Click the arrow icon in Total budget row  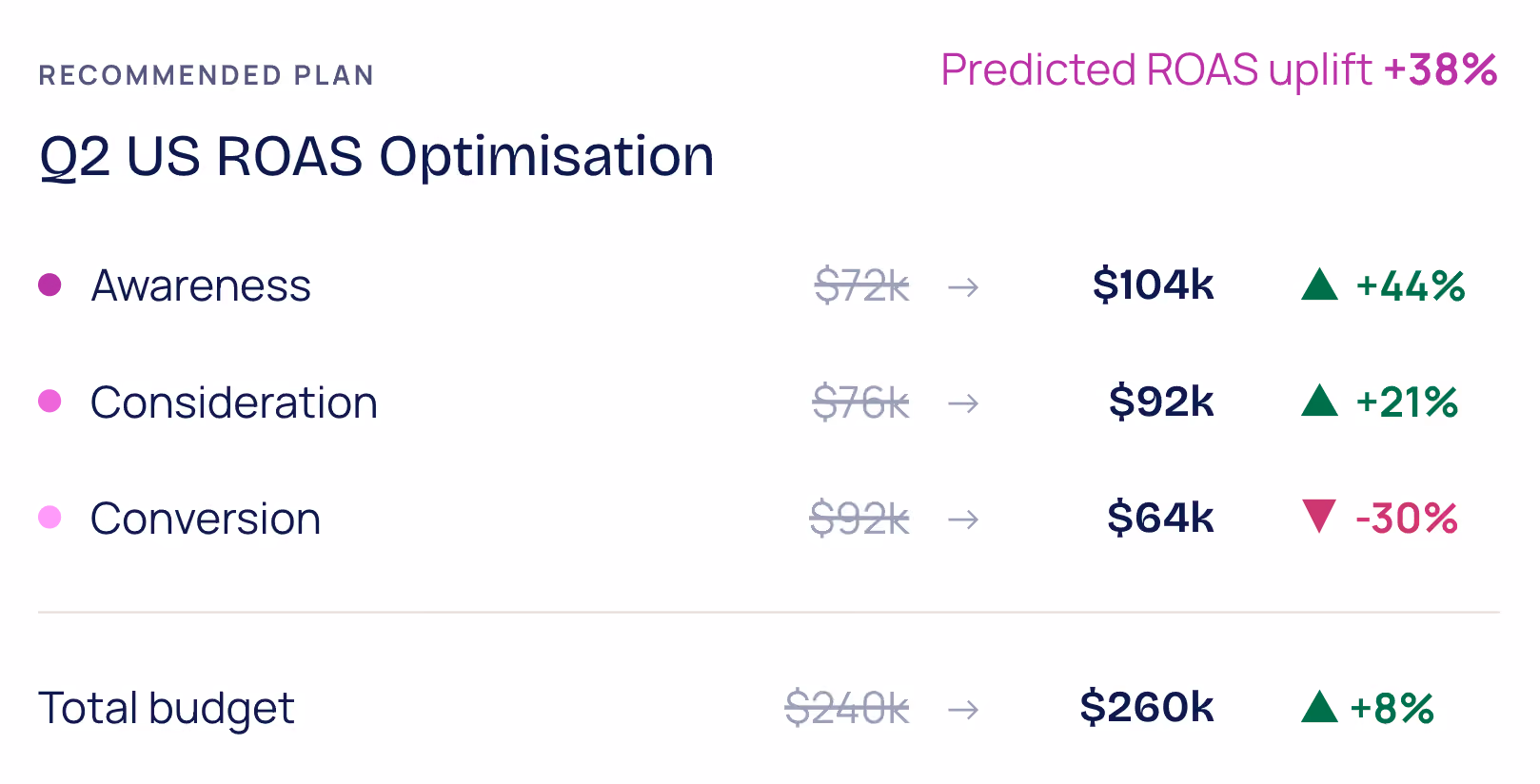[x=963, y=710]
